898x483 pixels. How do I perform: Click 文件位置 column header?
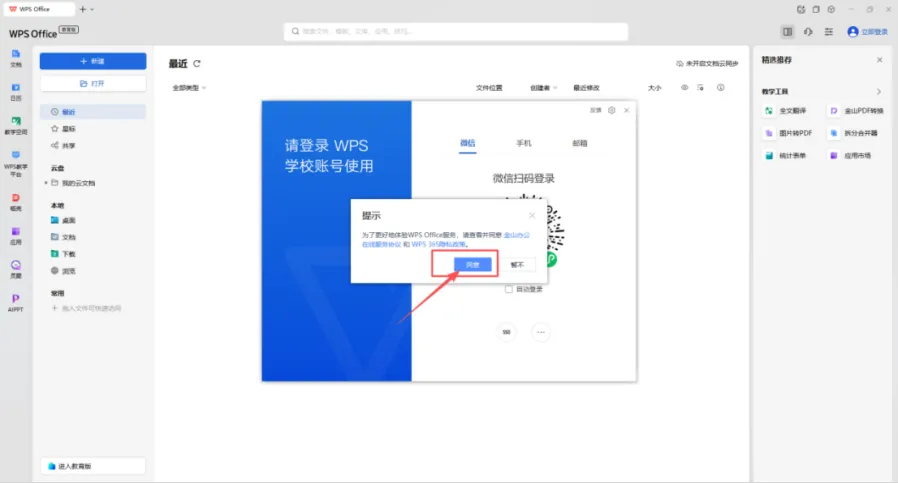click(x=489, y=88)
